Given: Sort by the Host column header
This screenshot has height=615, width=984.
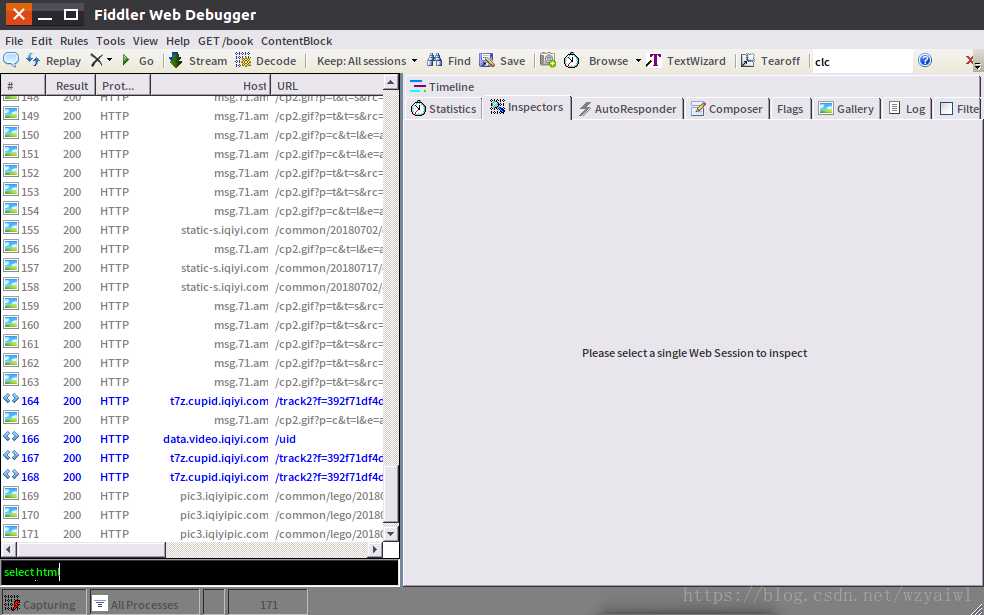Looking at the screenshot, I should click(211, 85).
